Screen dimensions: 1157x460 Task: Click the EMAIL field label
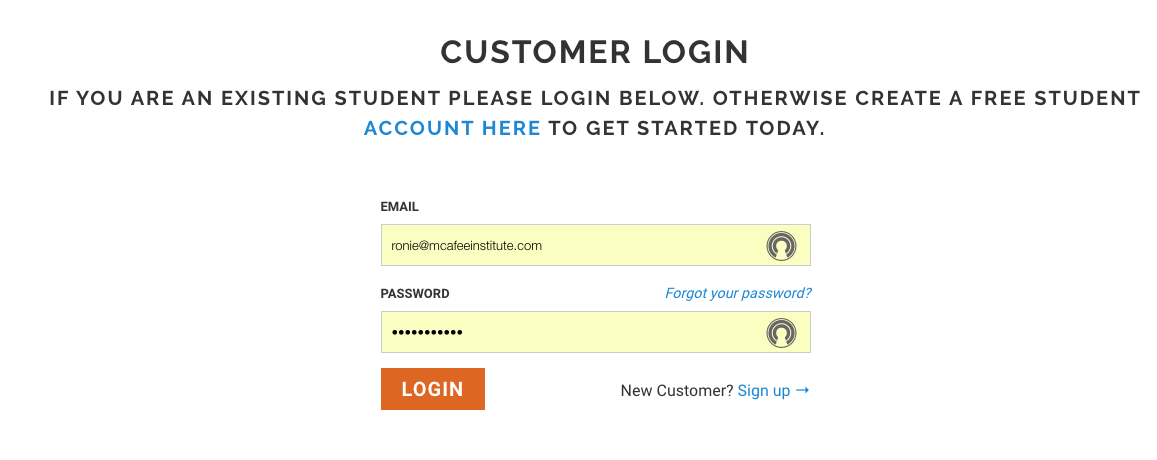(399, 207)
